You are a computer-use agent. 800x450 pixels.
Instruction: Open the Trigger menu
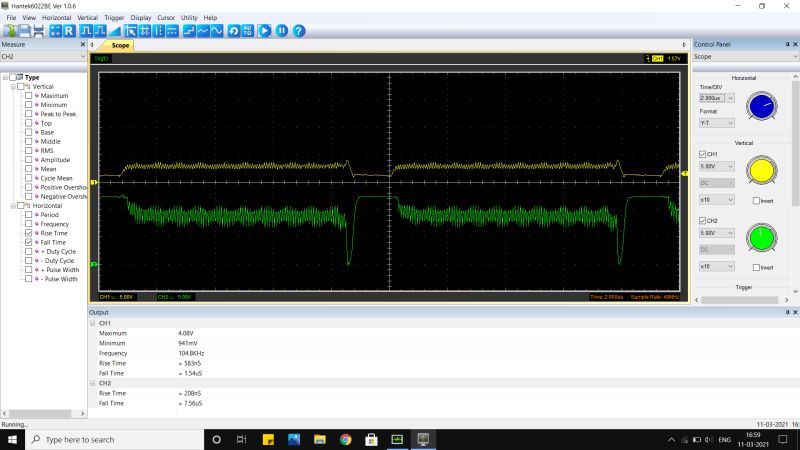click(x=114, y=17)
